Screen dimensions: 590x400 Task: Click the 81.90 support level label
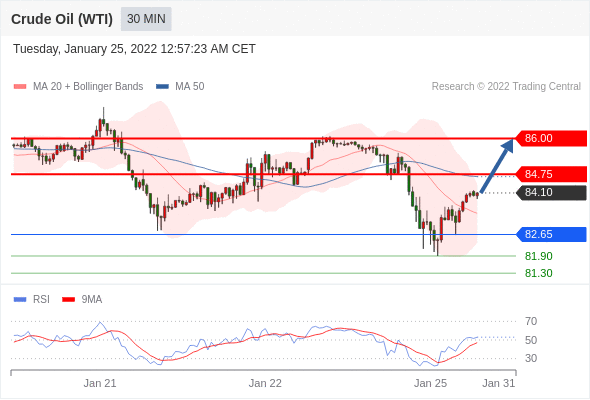click(x=539, y=256)
